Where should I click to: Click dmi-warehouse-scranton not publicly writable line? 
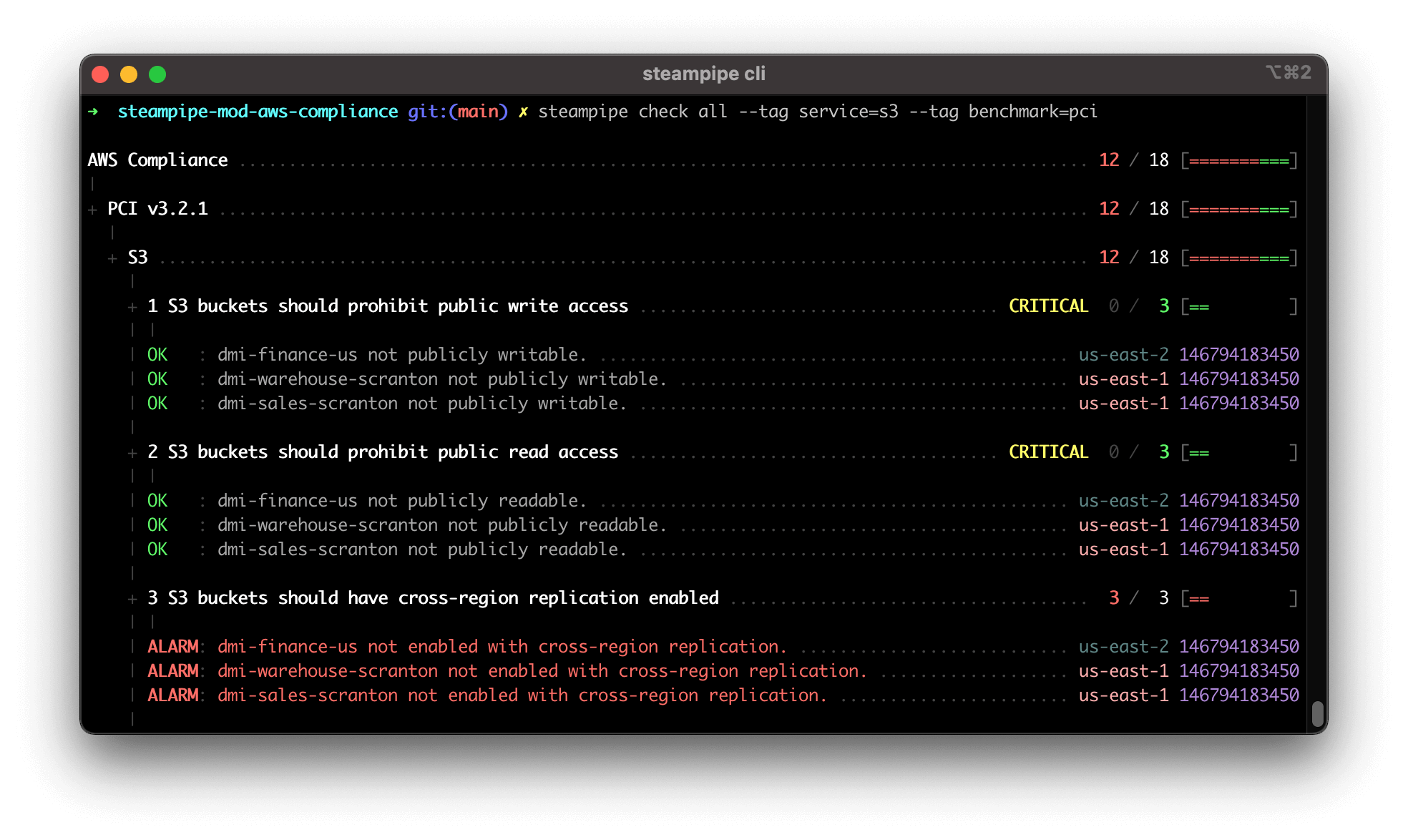tap(442, 379)
